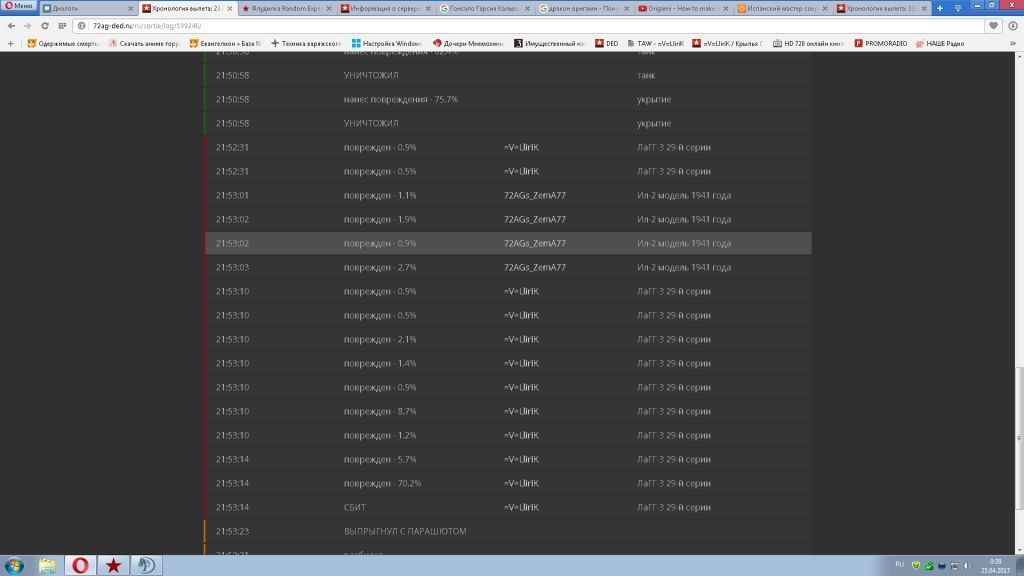Select поврежден - 2.7% entry
This screenshot has height=576, width=1024.
tap(380, 267)
